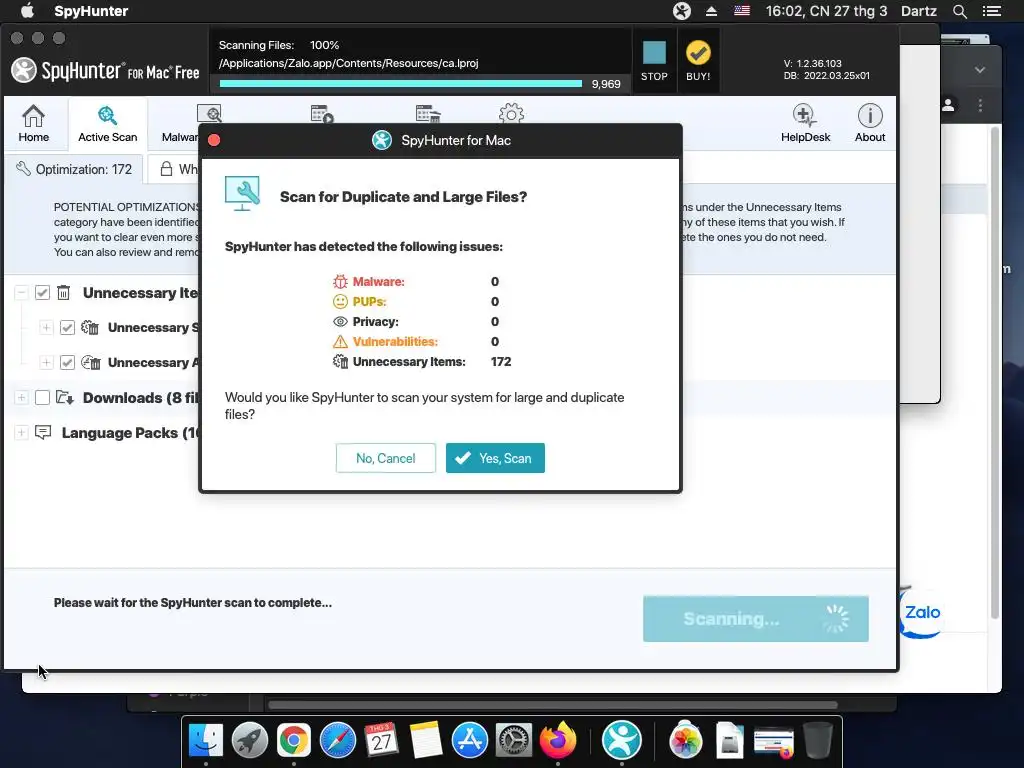Click the Scanning... button
1024x768 pixels.
tap(756, 618)
